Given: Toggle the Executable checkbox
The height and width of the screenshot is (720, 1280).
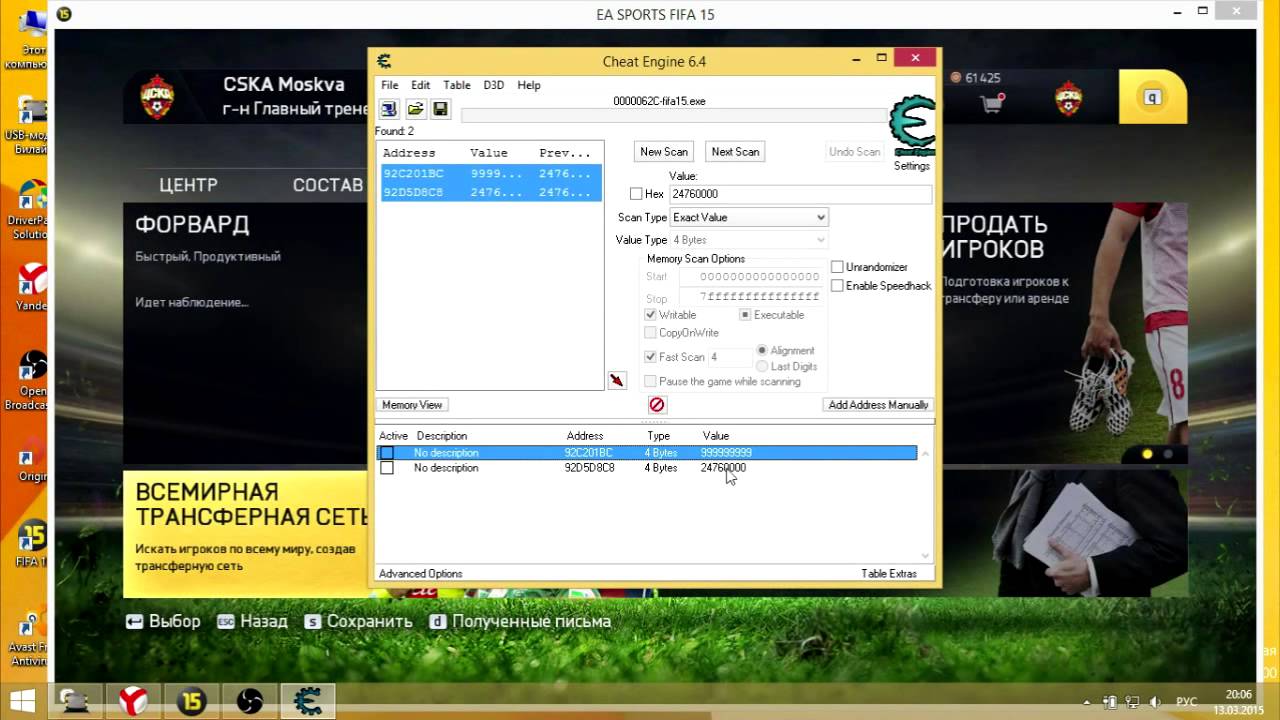Looking at the screenshot, I should coord(745,315).
